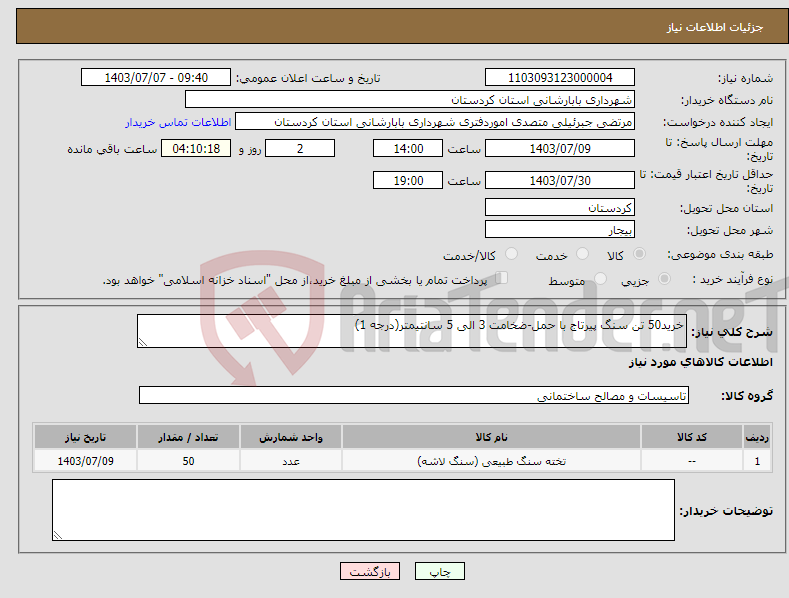Click the table cell تخته سنگ طبیعی (سنگ لاشه)
Image resolution: width=789 pixels, height=598 pixels.
click(491, 461)
